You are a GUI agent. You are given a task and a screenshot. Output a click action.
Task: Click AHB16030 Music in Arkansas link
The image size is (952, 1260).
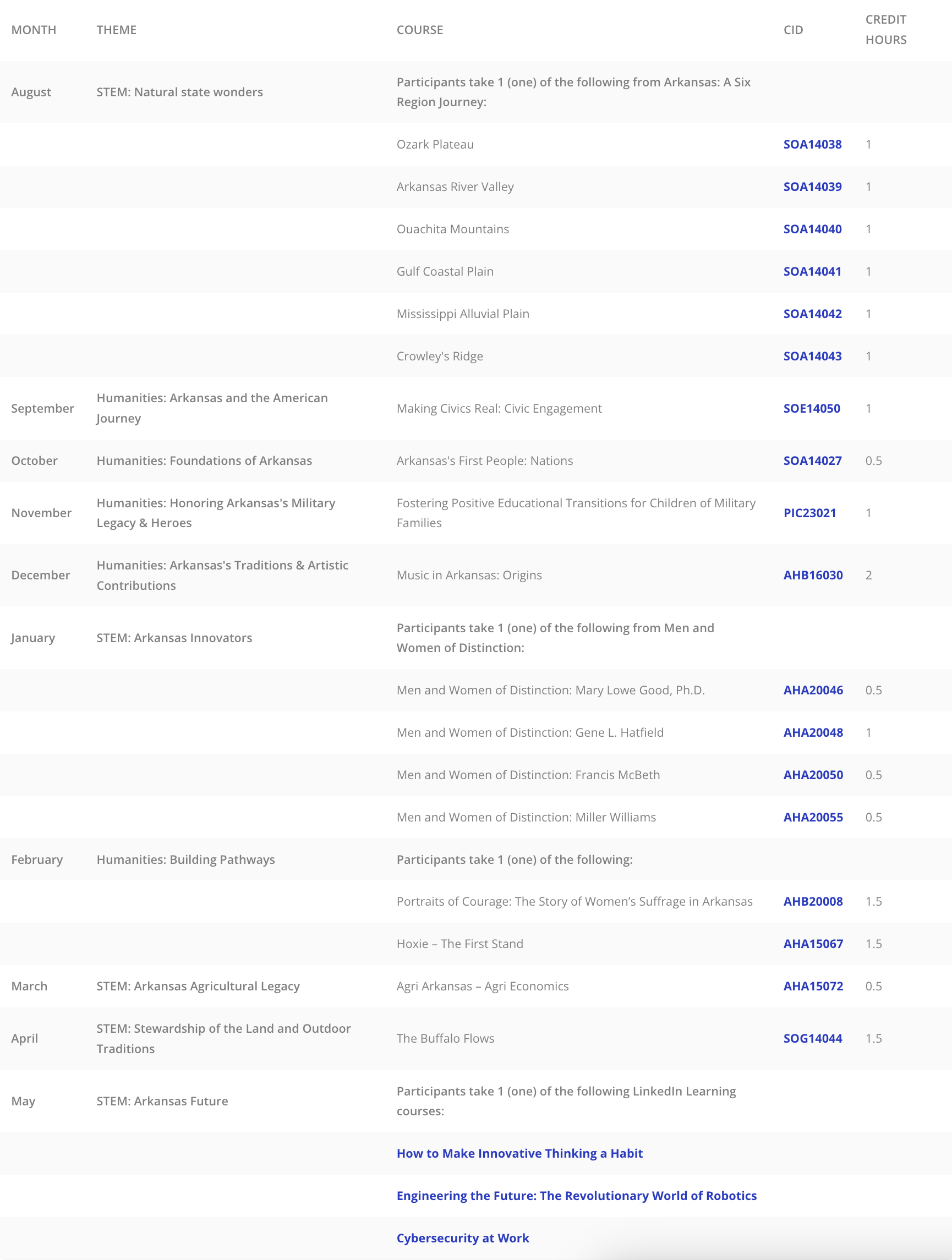click(812, 576)
